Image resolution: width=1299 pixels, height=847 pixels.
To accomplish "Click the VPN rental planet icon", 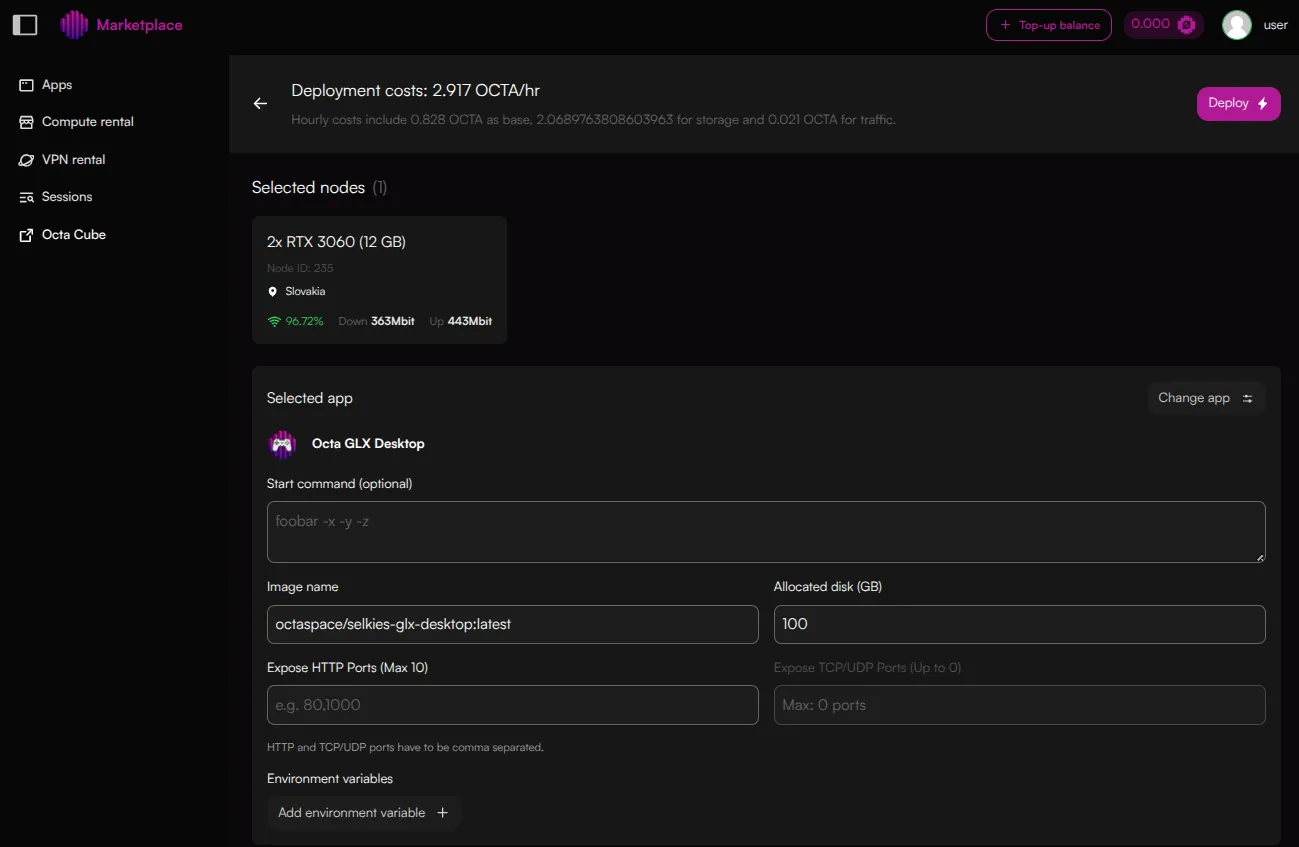I will [x=26, y=160].
